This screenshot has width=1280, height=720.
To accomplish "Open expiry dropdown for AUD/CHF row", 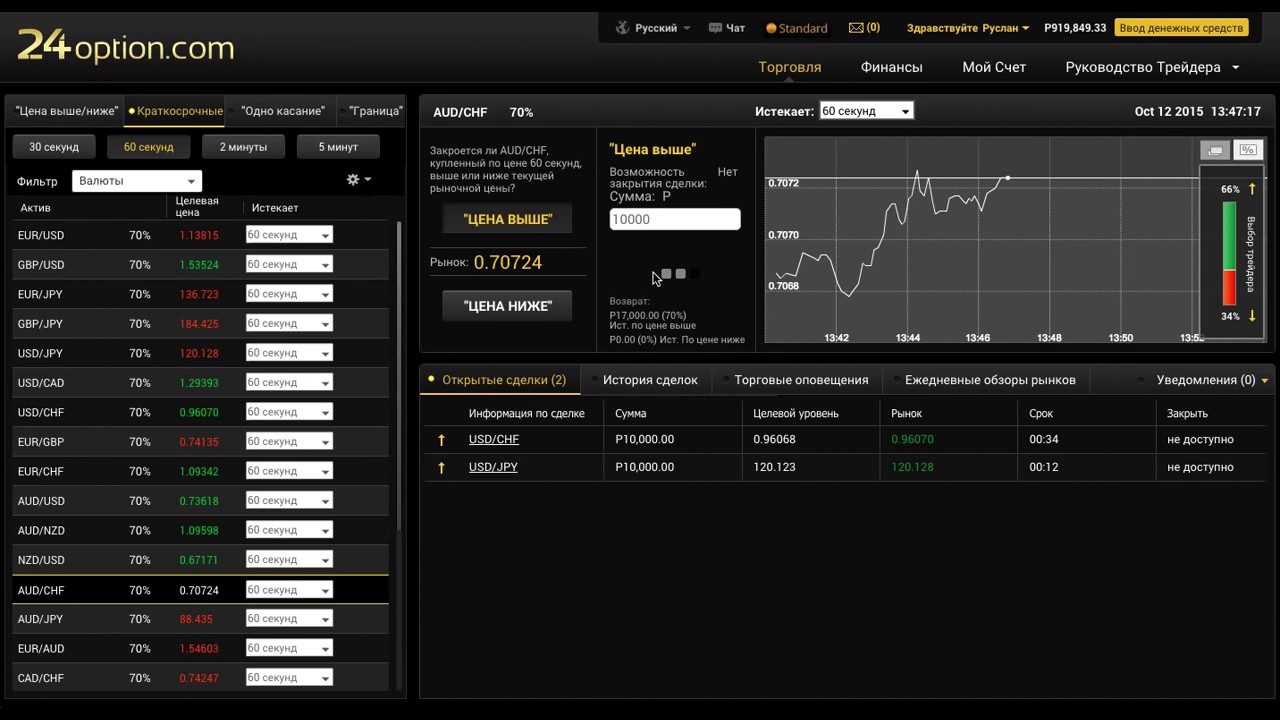I will [x=289, y=590].
